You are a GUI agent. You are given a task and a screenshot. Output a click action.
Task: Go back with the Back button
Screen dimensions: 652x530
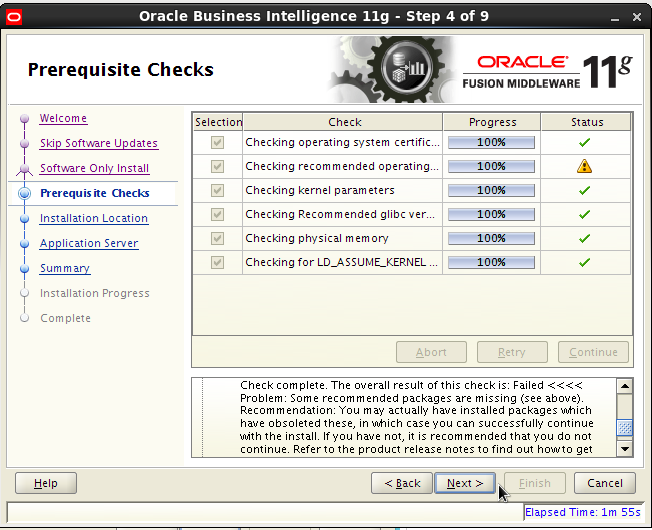[x=402, y=483]
